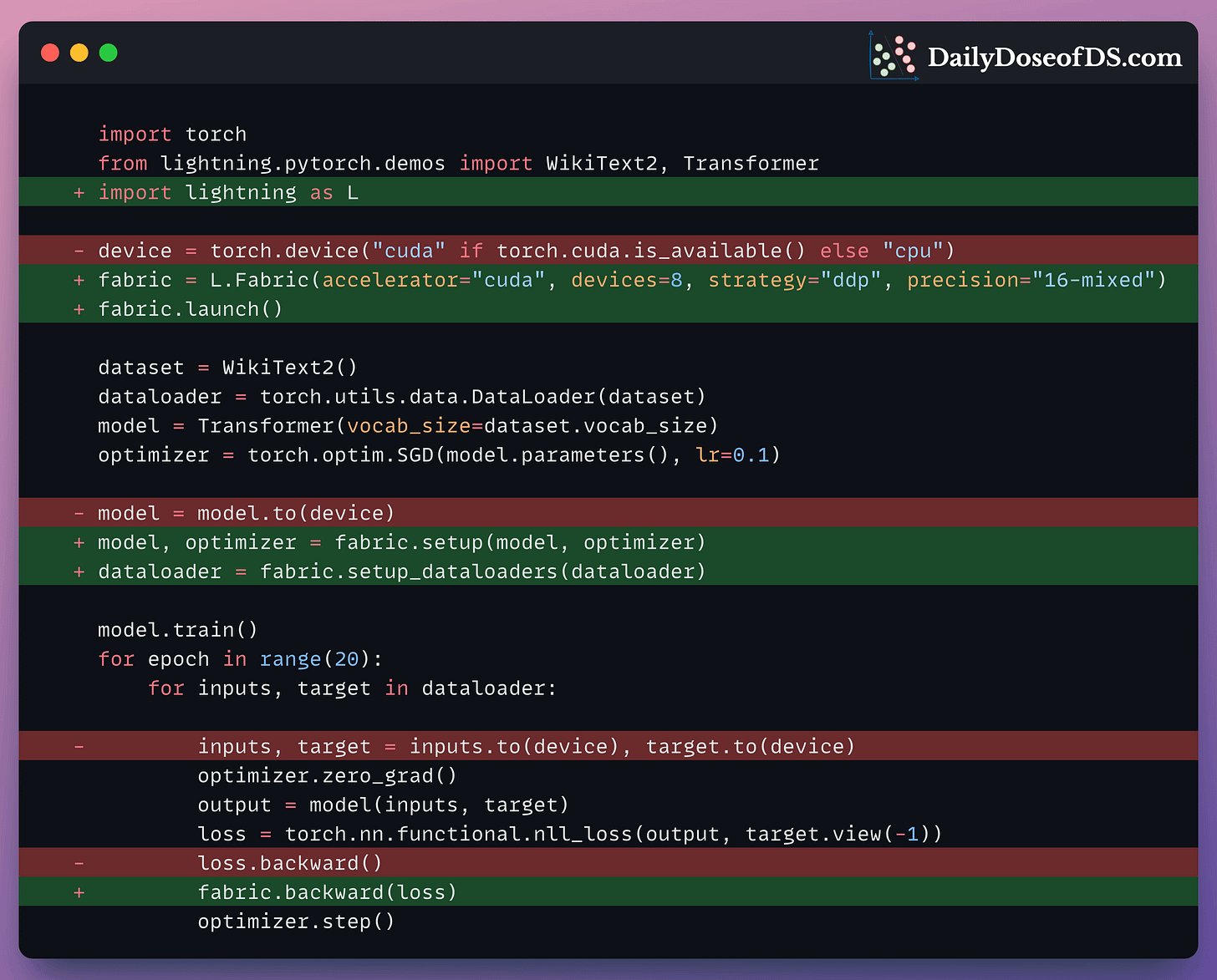The height and width of the screenshot is (980, 1217).
Task: Click the '-' marker beside 'model = model.to(device)'
Action: [79, 512]
